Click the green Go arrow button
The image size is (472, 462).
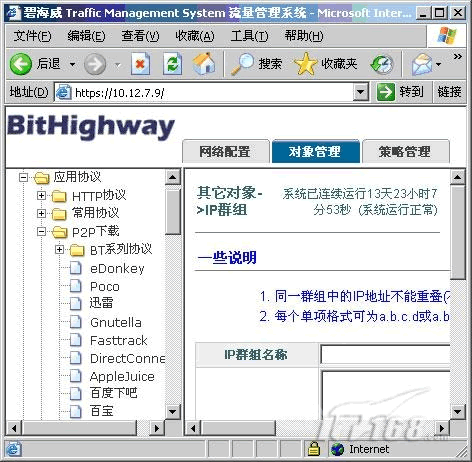[386, 92]
